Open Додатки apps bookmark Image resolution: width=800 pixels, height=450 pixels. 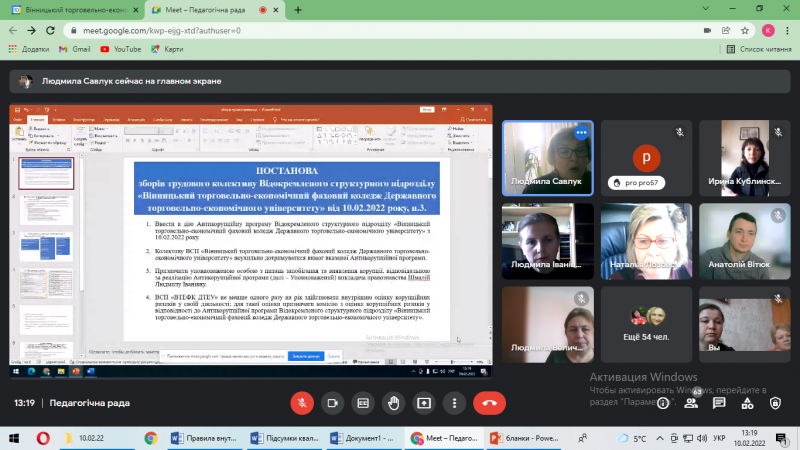pos(29,49)
